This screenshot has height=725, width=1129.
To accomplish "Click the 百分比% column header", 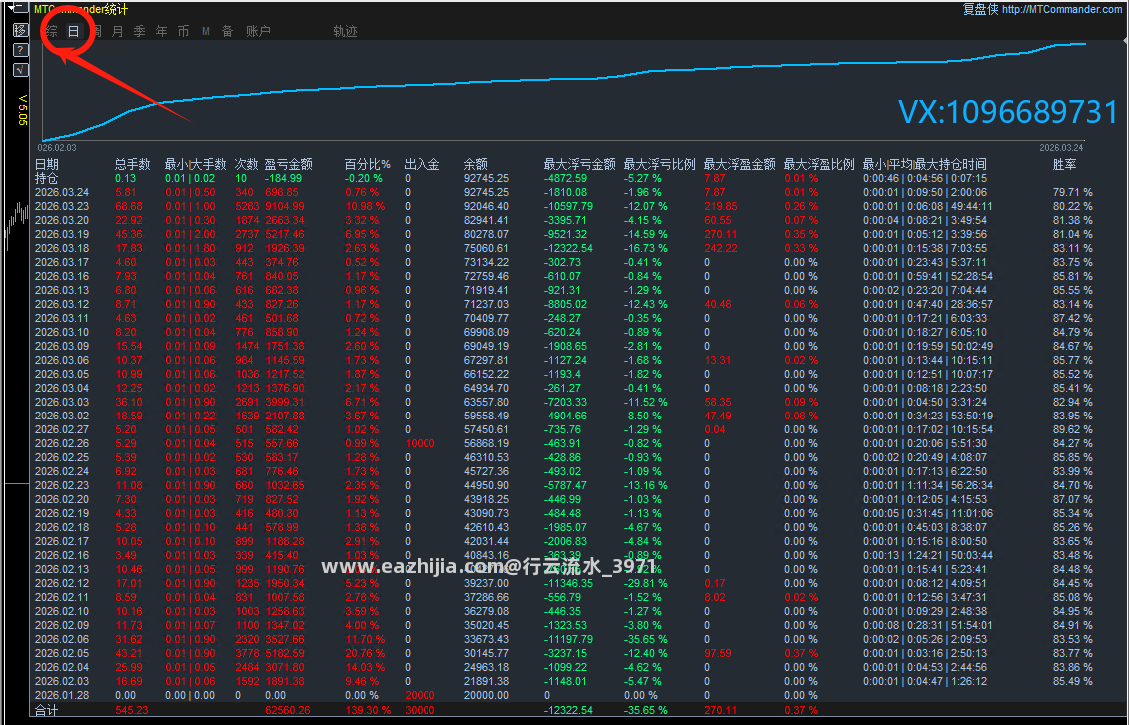I will [x=368, y=164].
